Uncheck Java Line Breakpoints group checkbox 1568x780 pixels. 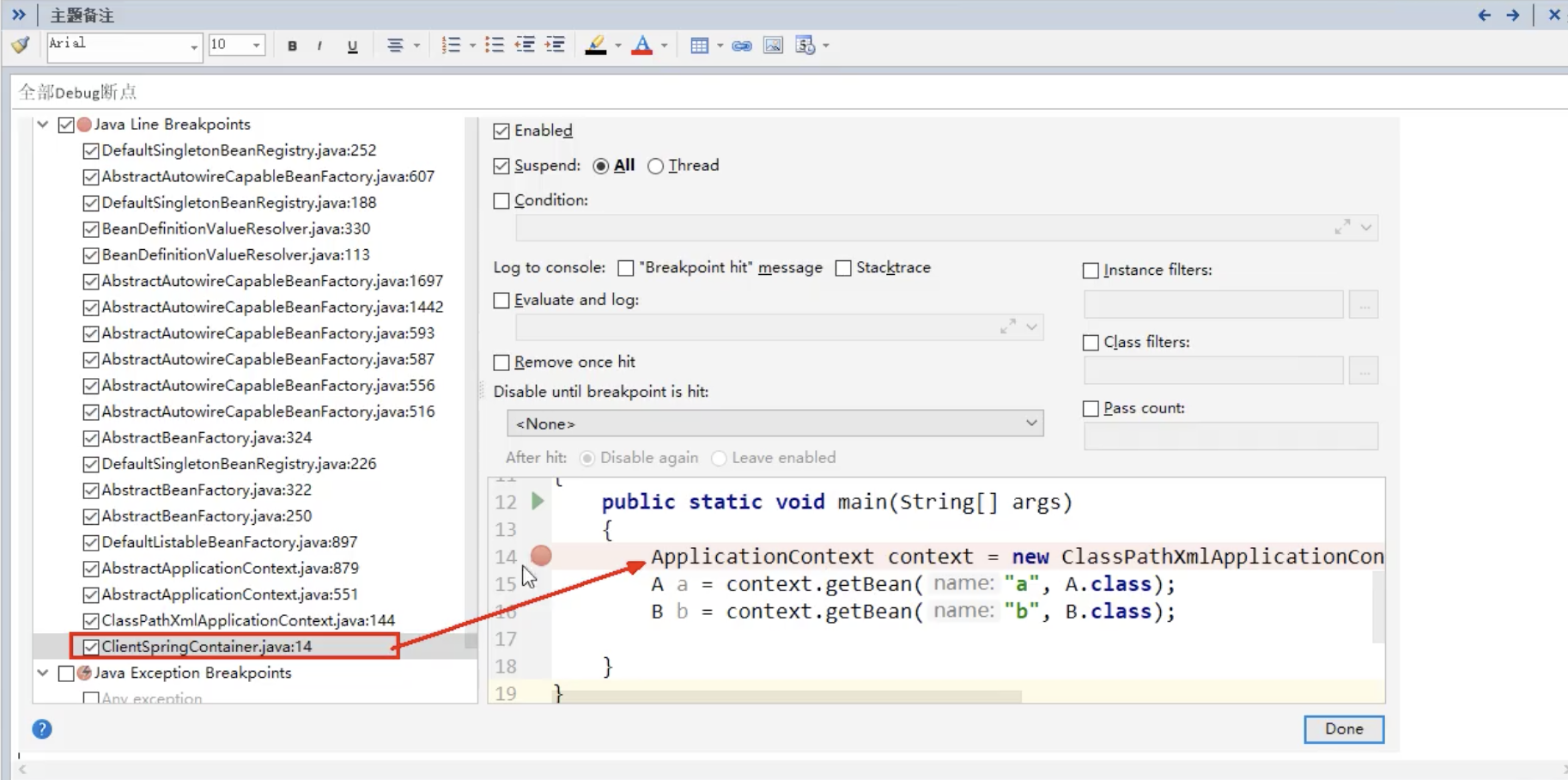(x=66, y=125)
